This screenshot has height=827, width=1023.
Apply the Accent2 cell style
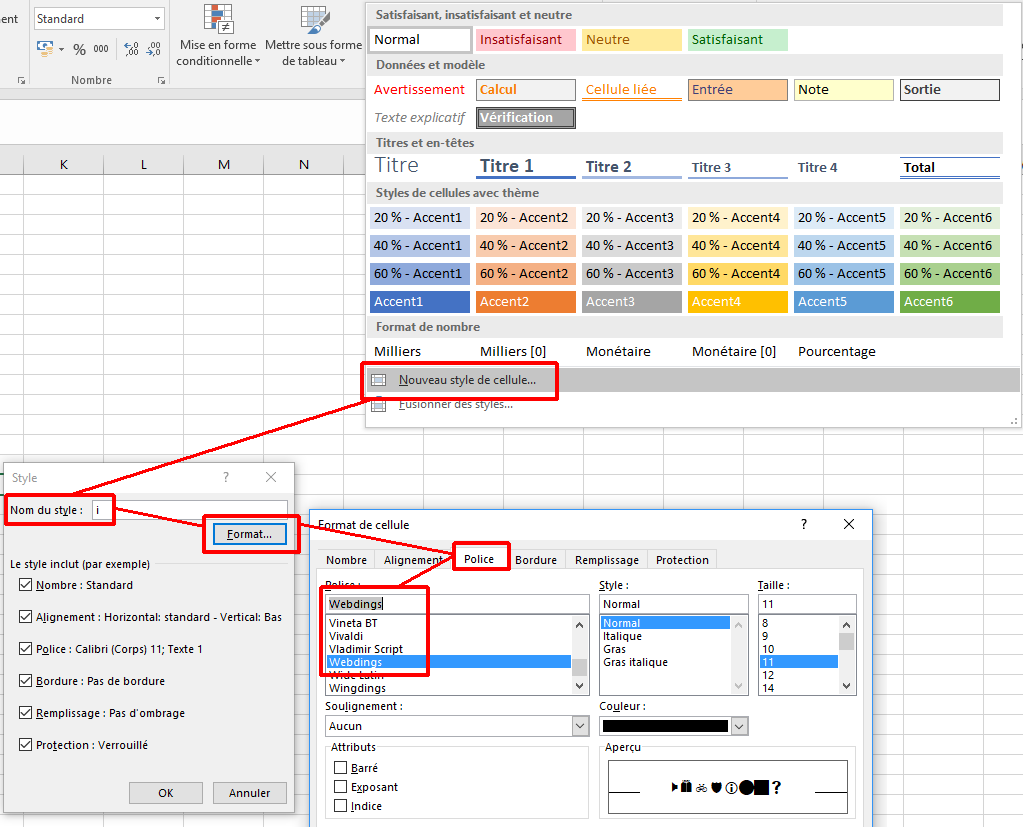[x=526, y=301]
